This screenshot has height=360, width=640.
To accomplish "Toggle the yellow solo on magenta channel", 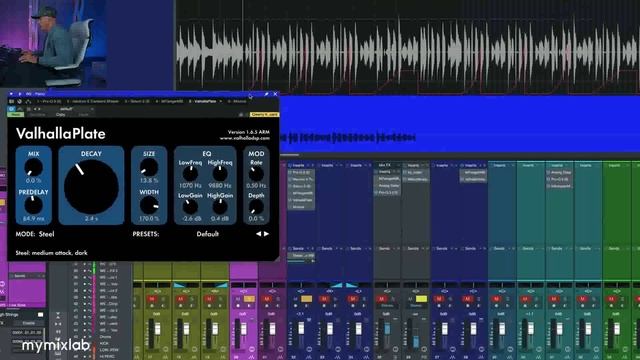I will 249,299.
